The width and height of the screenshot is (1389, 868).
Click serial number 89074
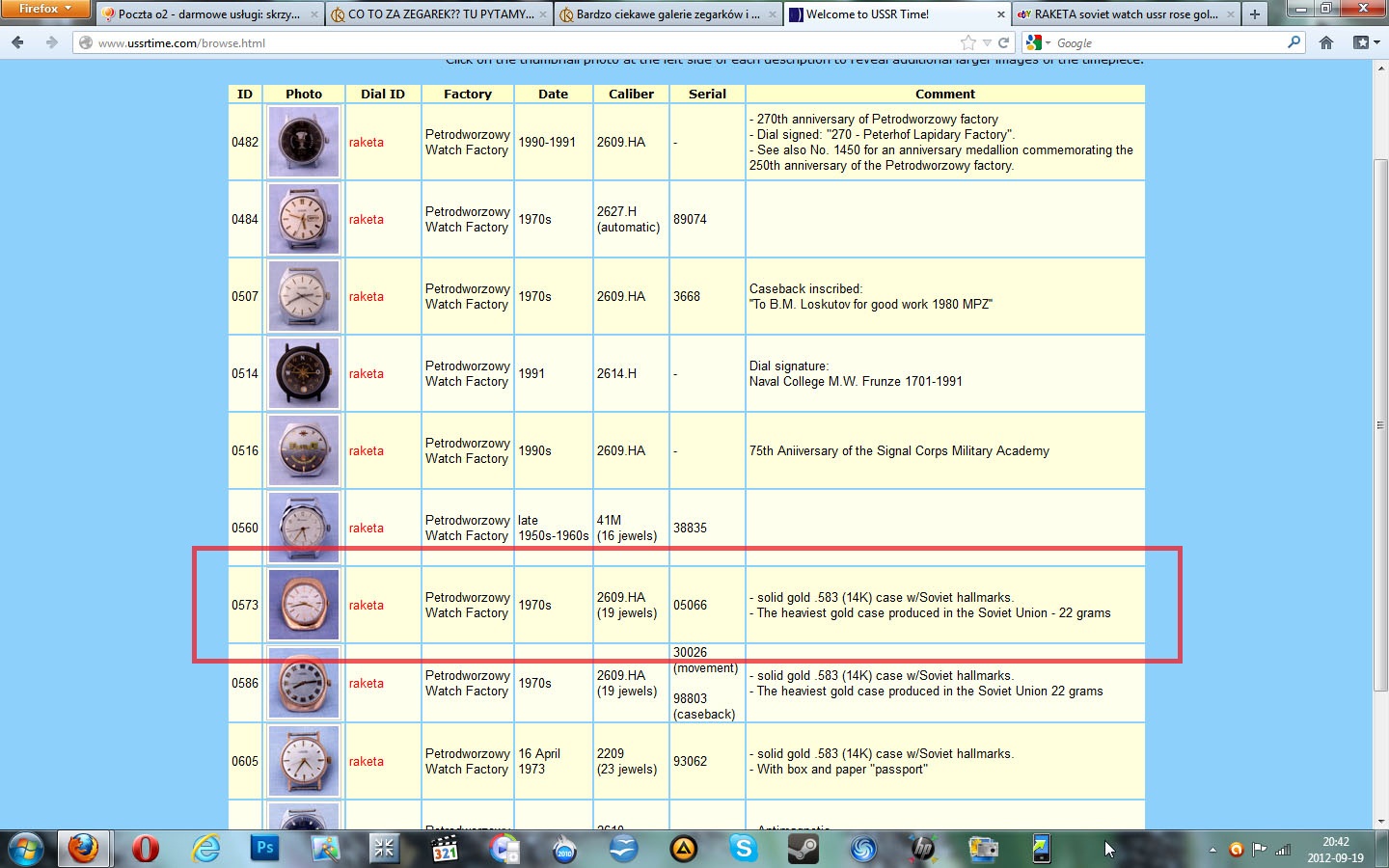[690, 219]
